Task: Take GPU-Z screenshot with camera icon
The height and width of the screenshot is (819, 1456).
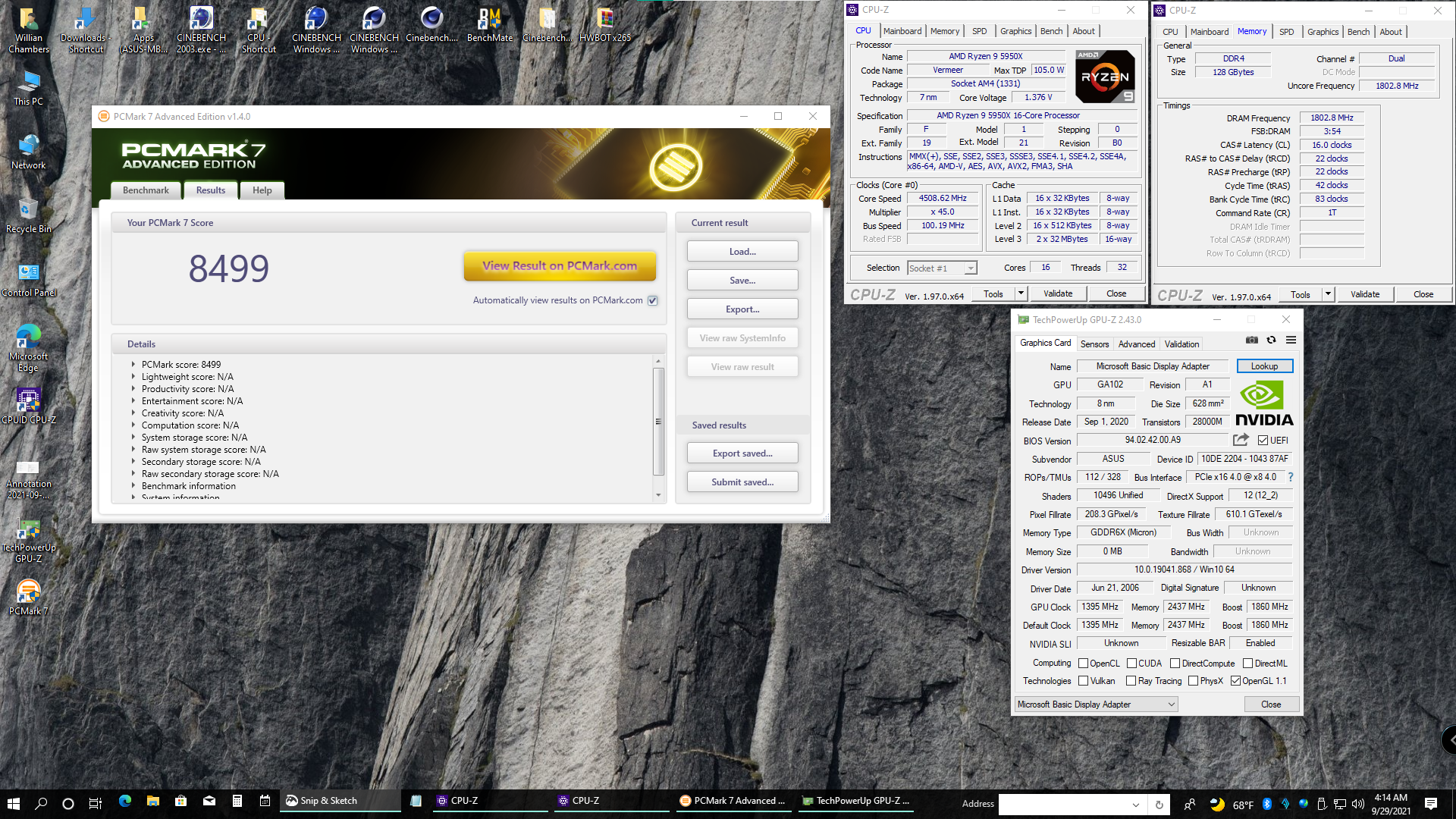Action: [x=1252, y=340]
